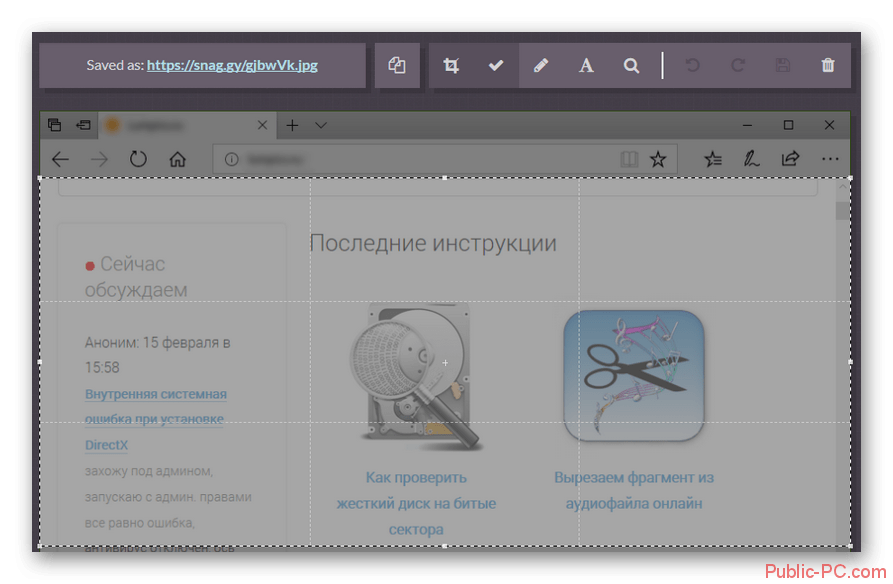
Task: Open a new browser tab with plus
Action: (292, 125)
